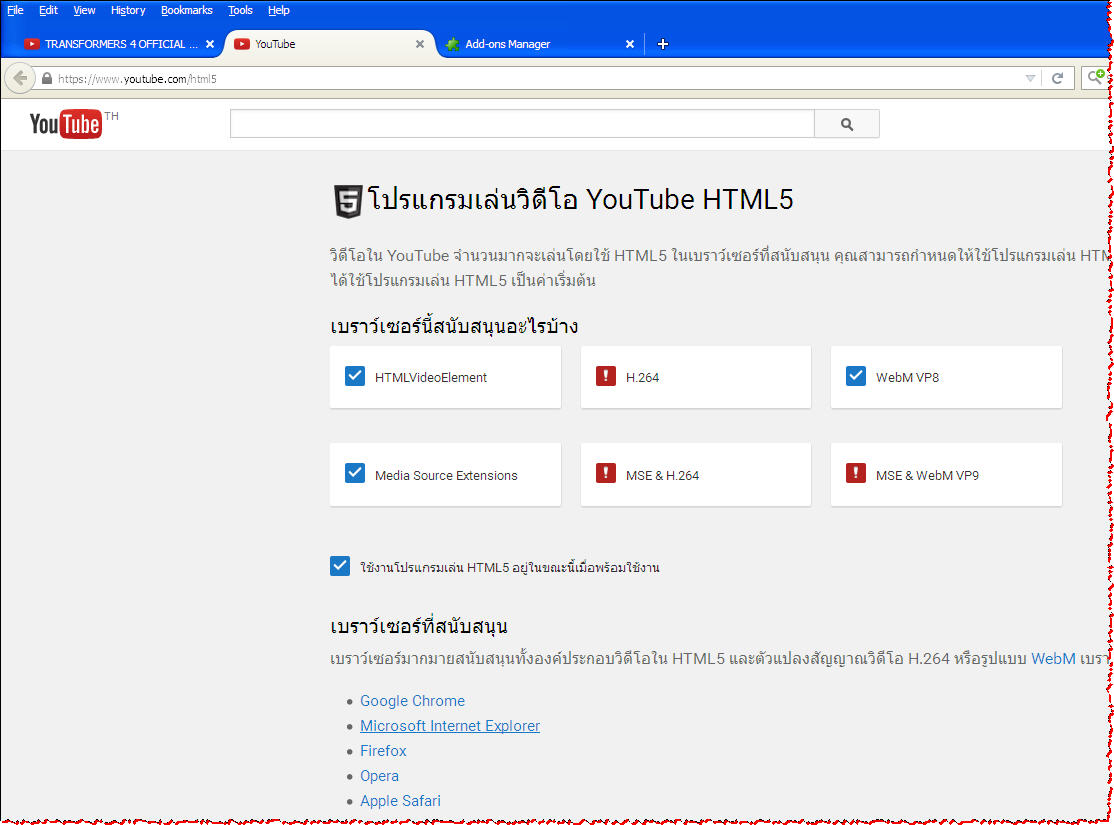Toggle the use HTML5 player checkbox
Viewport: 1114px width, 825px height.
(340, 566)
